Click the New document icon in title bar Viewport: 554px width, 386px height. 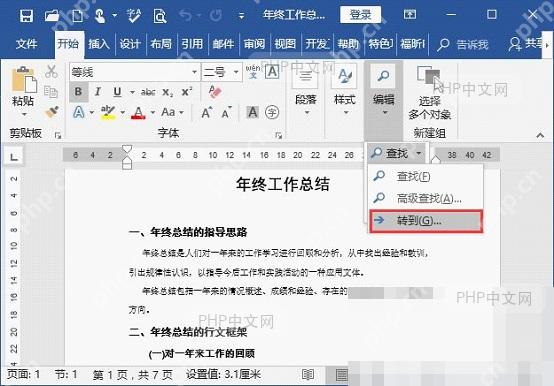77,16
